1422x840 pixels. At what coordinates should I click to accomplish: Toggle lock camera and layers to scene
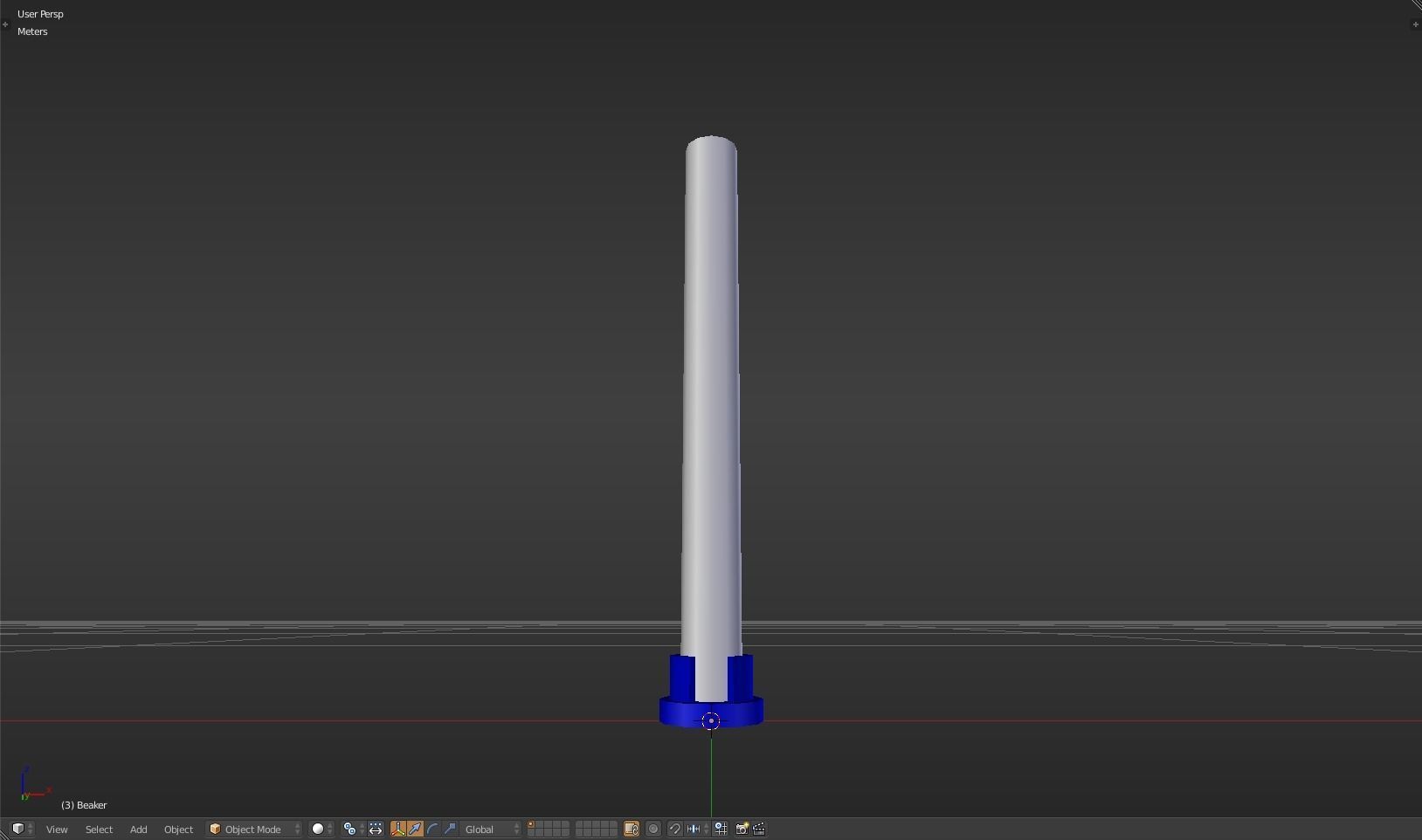click(x=632, y=829)
